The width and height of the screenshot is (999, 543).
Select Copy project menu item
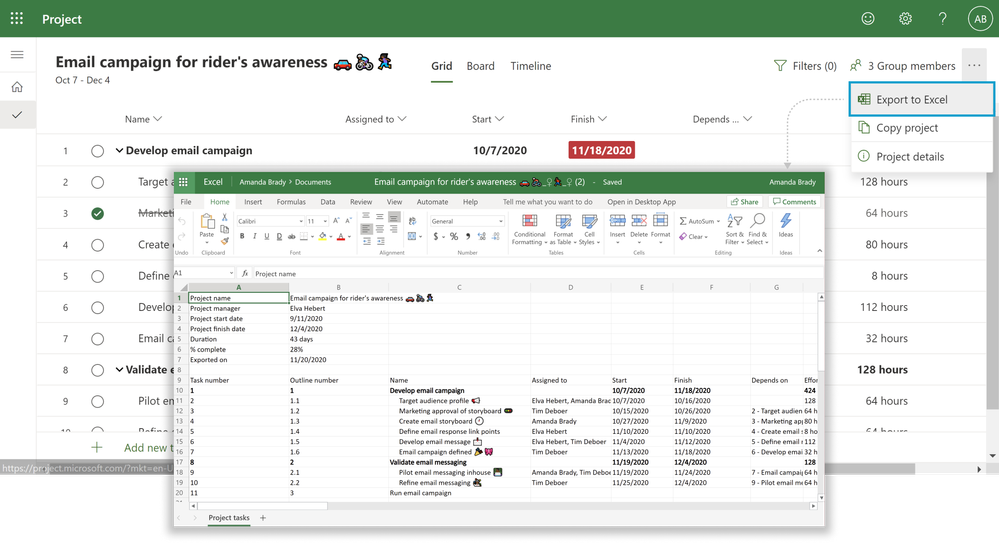[x=922, y=127]
